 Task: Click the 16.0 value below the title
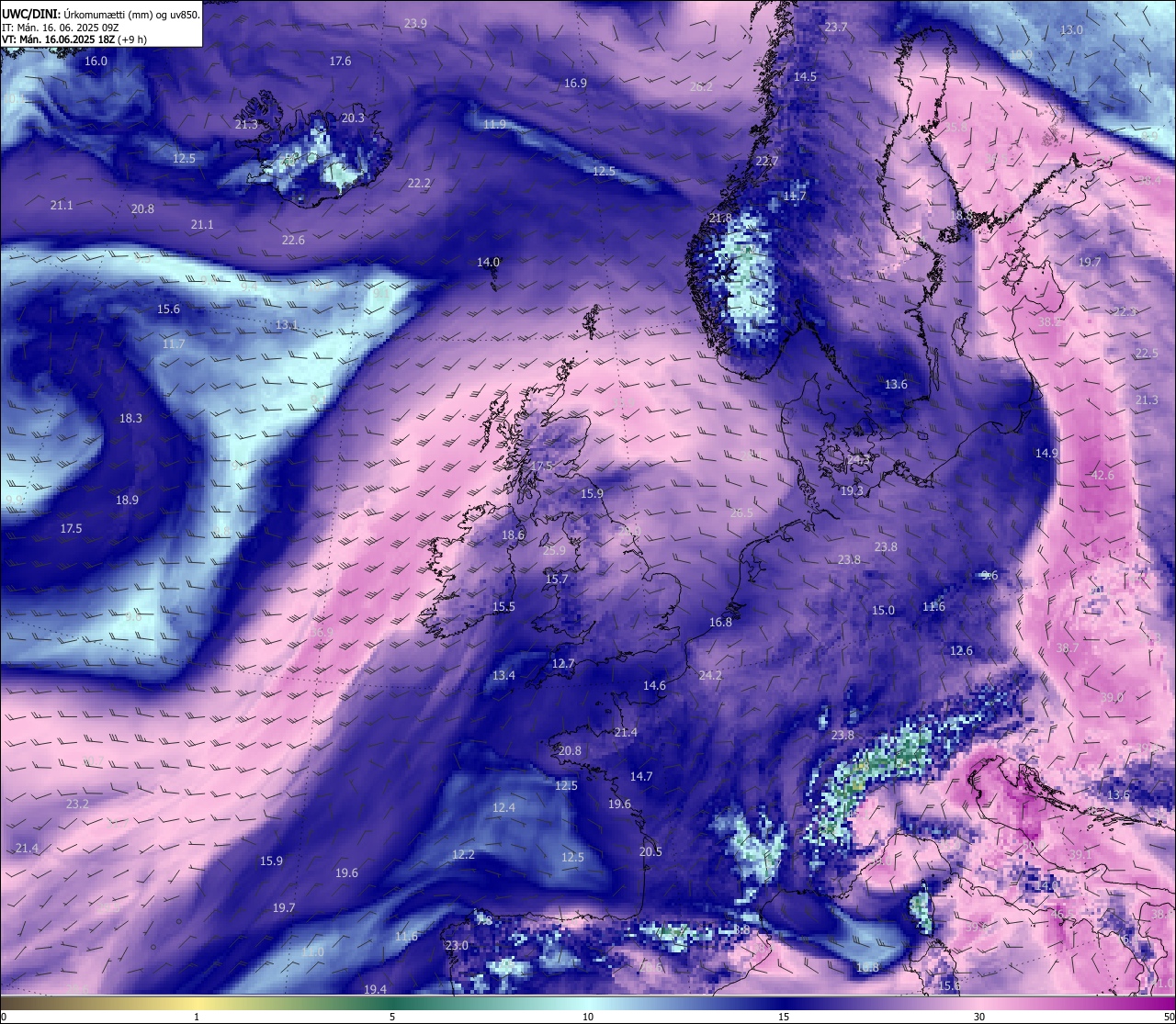[96, 62]
